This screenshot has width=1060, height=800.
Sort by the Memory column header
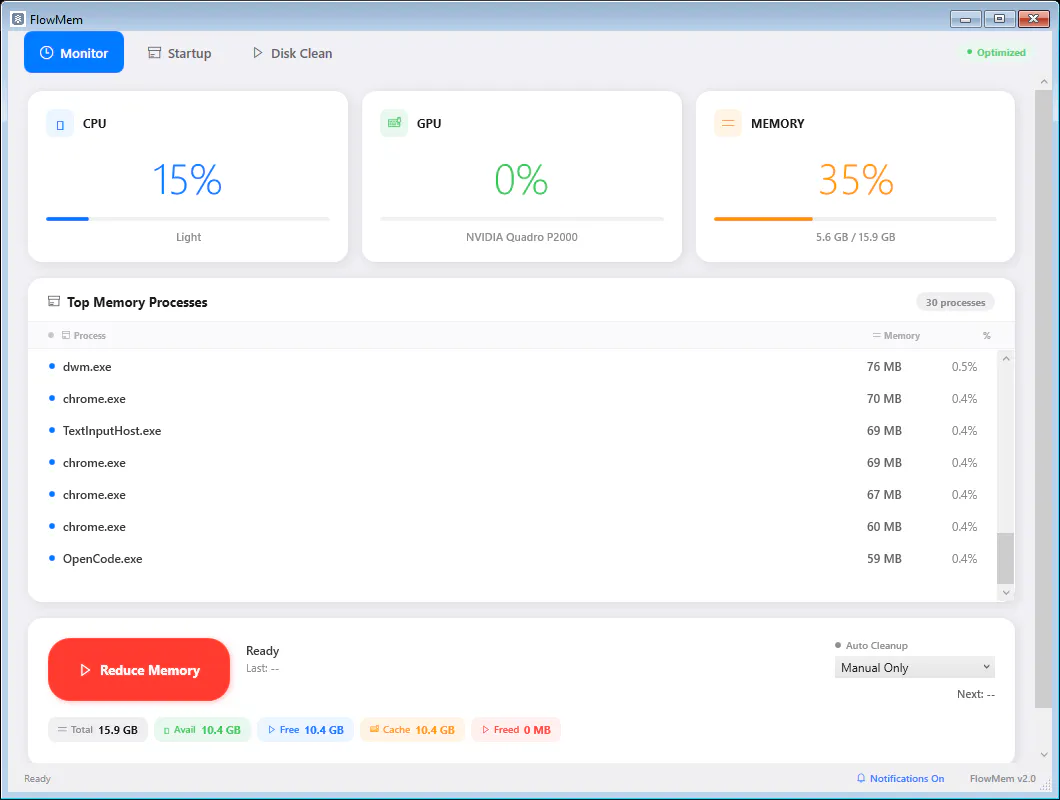[x=896, y=335]
